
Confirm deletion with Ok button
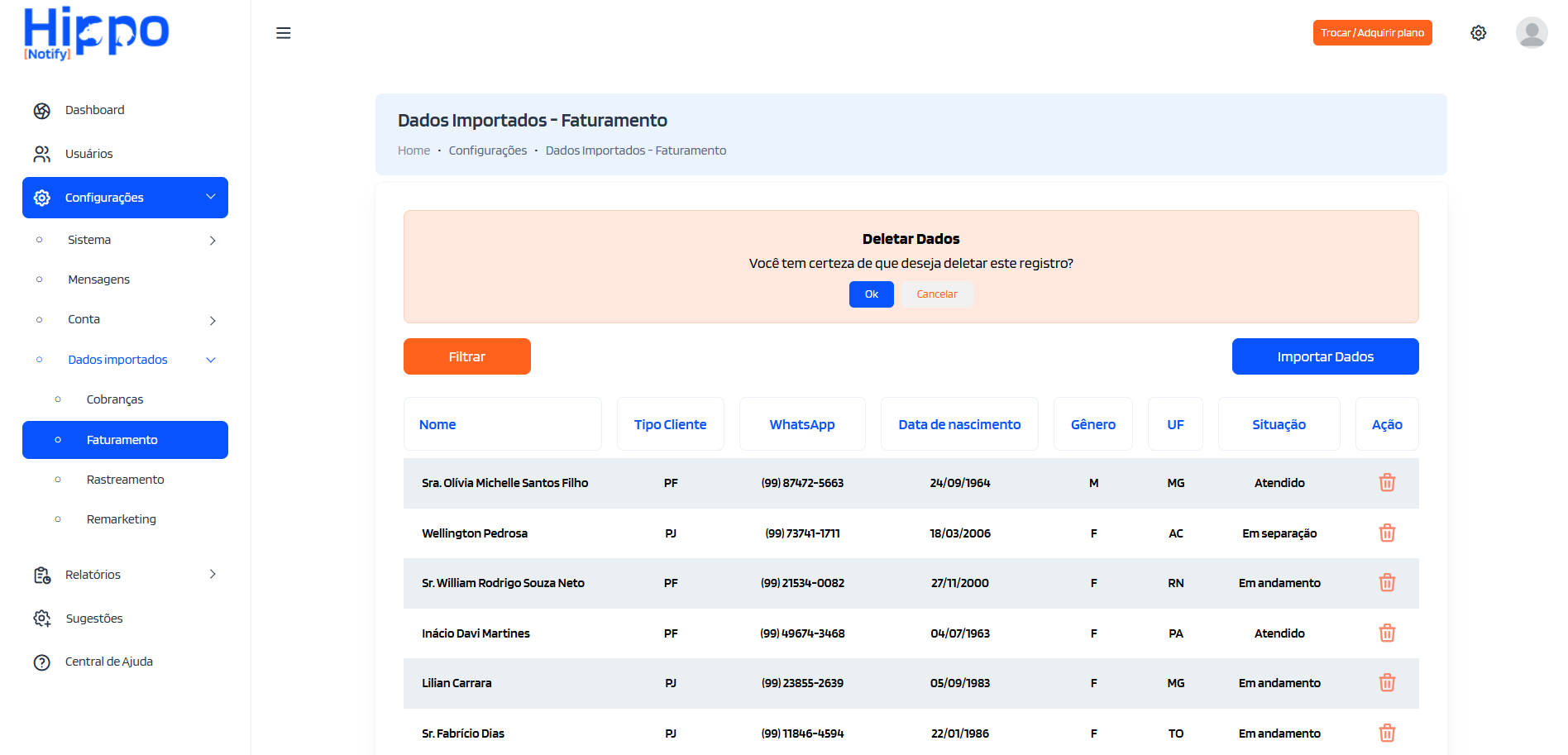(871, 294)
